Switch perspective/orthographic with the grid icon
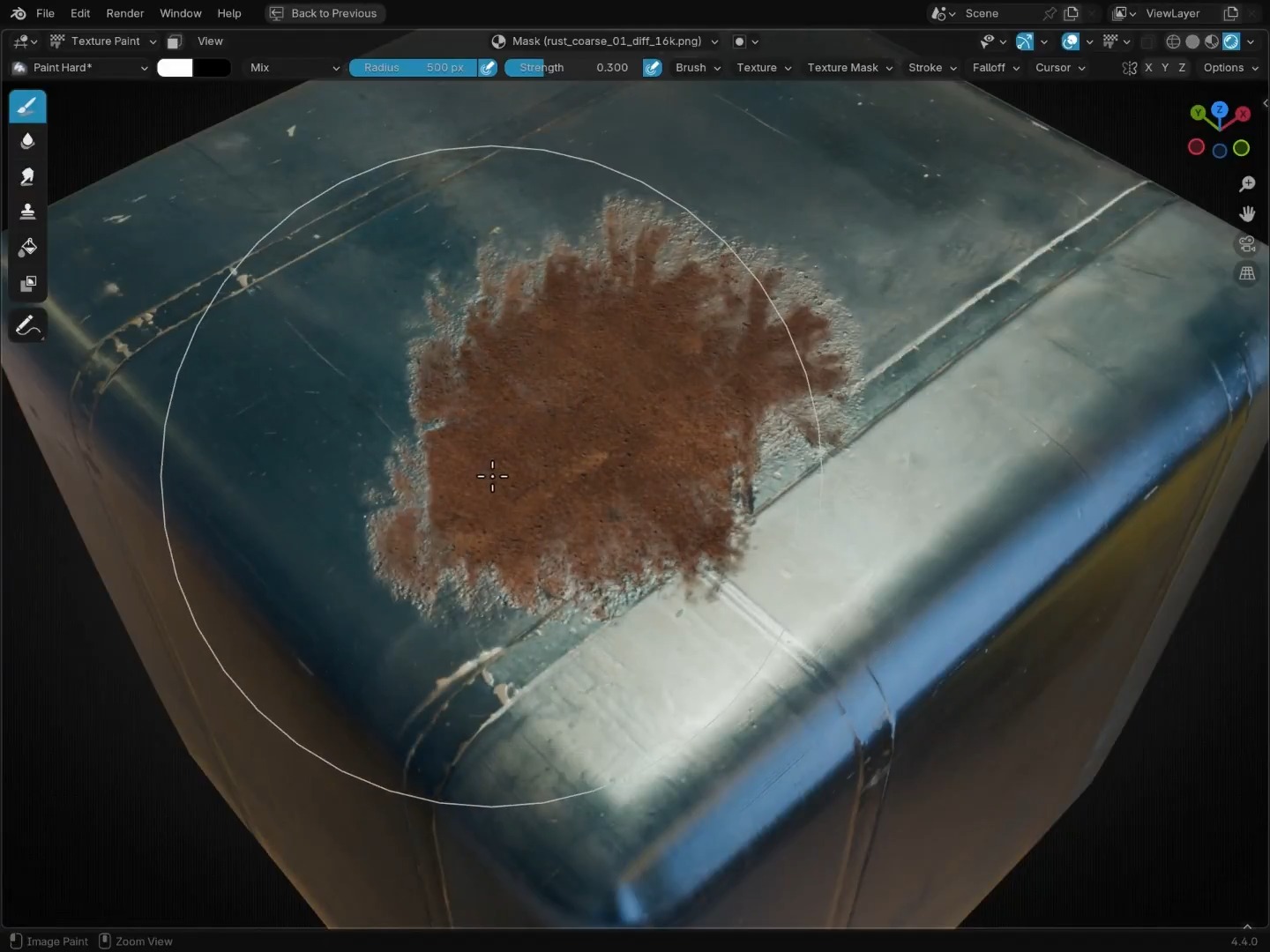This screenshot has width=1270, height=952. (1247, 273)
